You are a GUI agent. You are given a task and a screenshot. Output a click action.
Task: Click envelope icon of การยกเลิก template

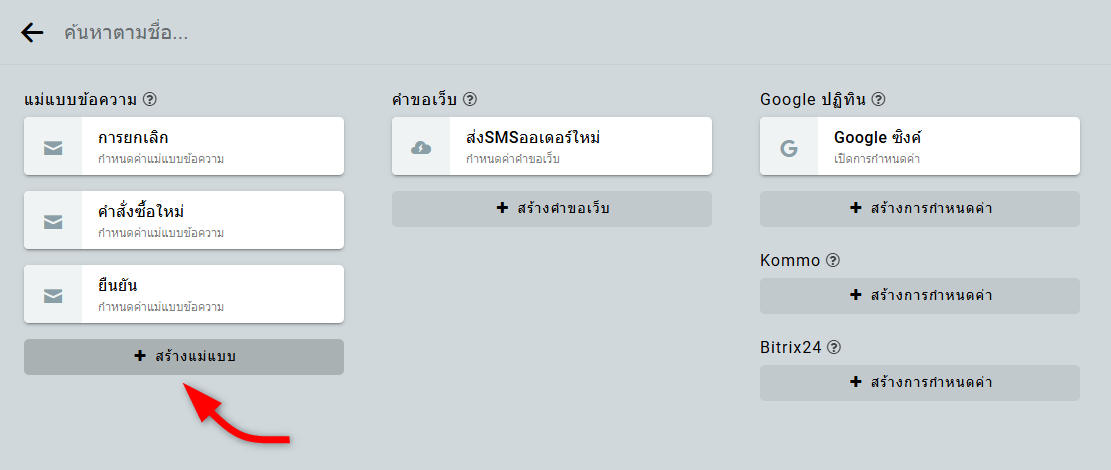(53, 147)
